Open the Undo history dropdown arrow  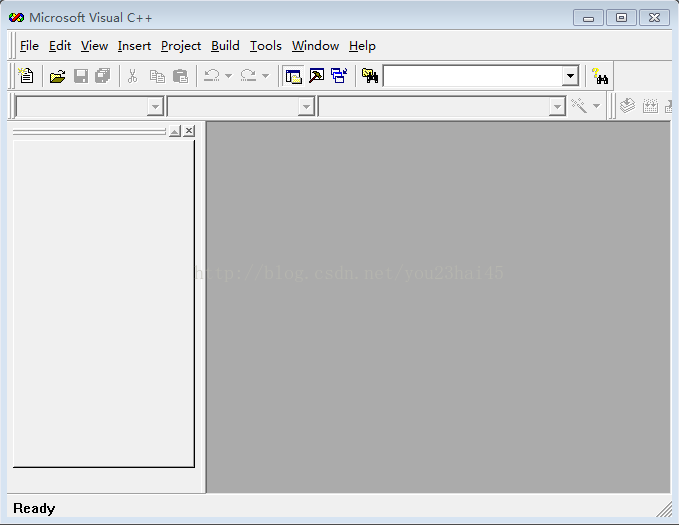tap(229, 76)
